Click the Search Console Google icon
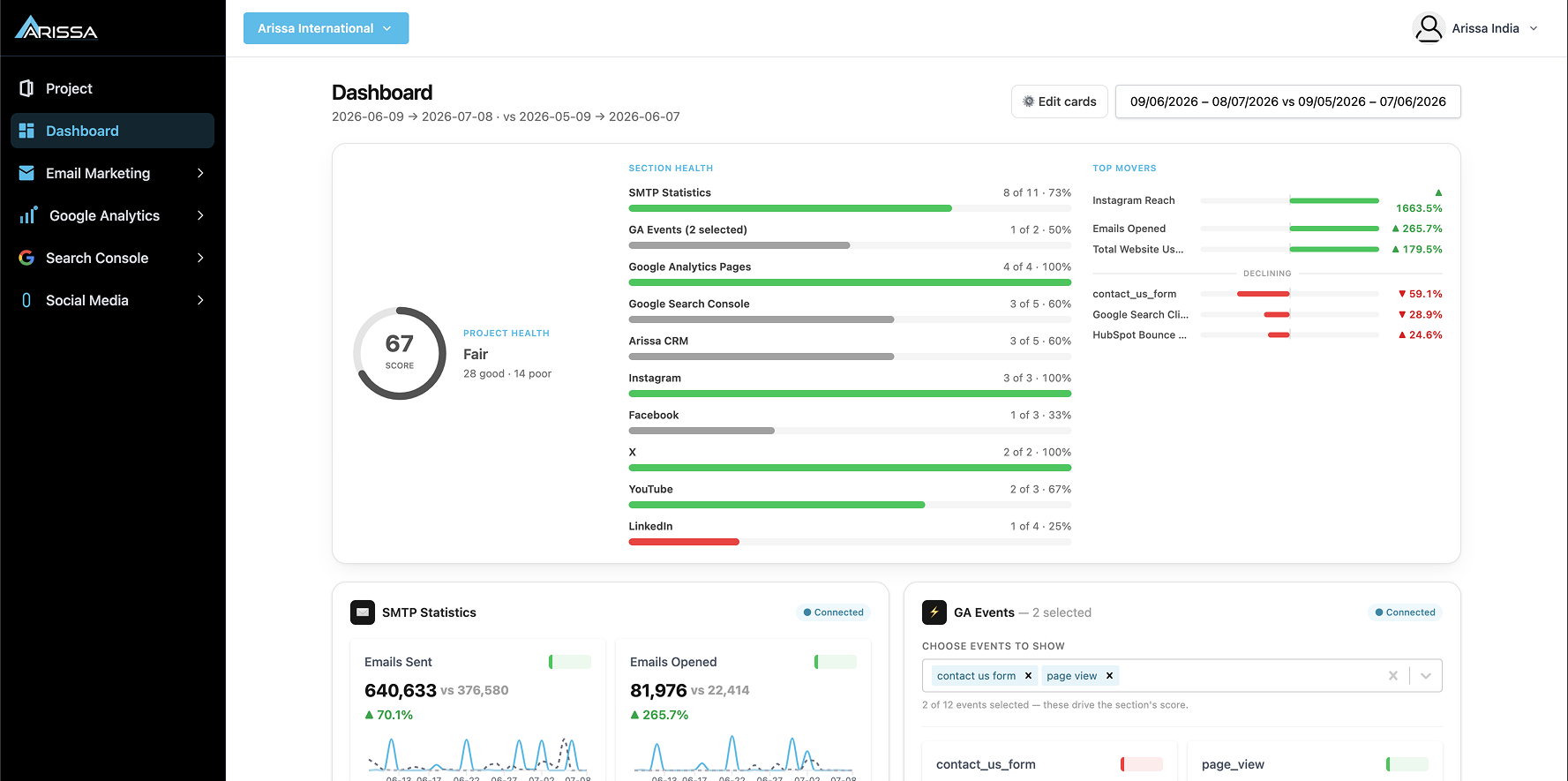1568x781 pixels. pyautogui.click(x=26, y=258)
